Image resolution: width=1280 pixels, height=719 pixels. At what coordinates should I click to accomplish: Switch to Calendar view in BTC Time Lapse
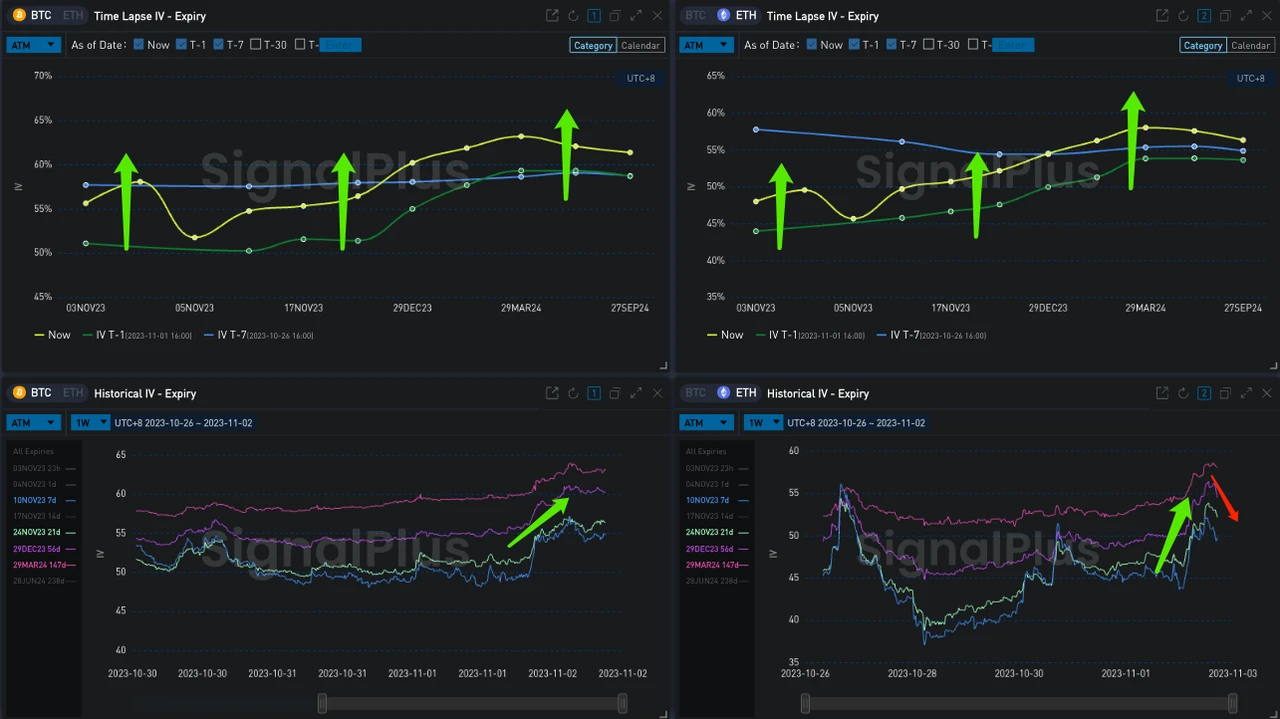click(x=640, y=45)
